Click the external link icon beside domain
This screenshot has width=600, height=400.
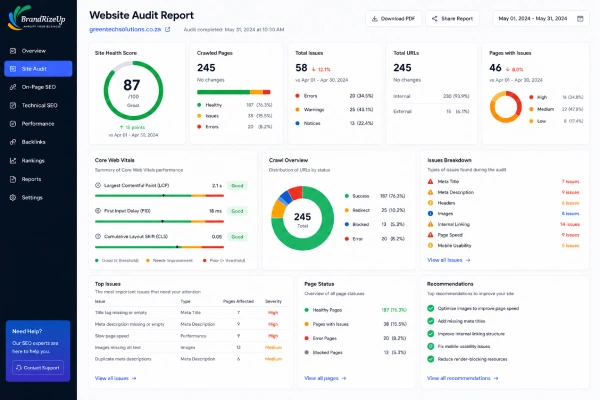click(x=168, y=29)
